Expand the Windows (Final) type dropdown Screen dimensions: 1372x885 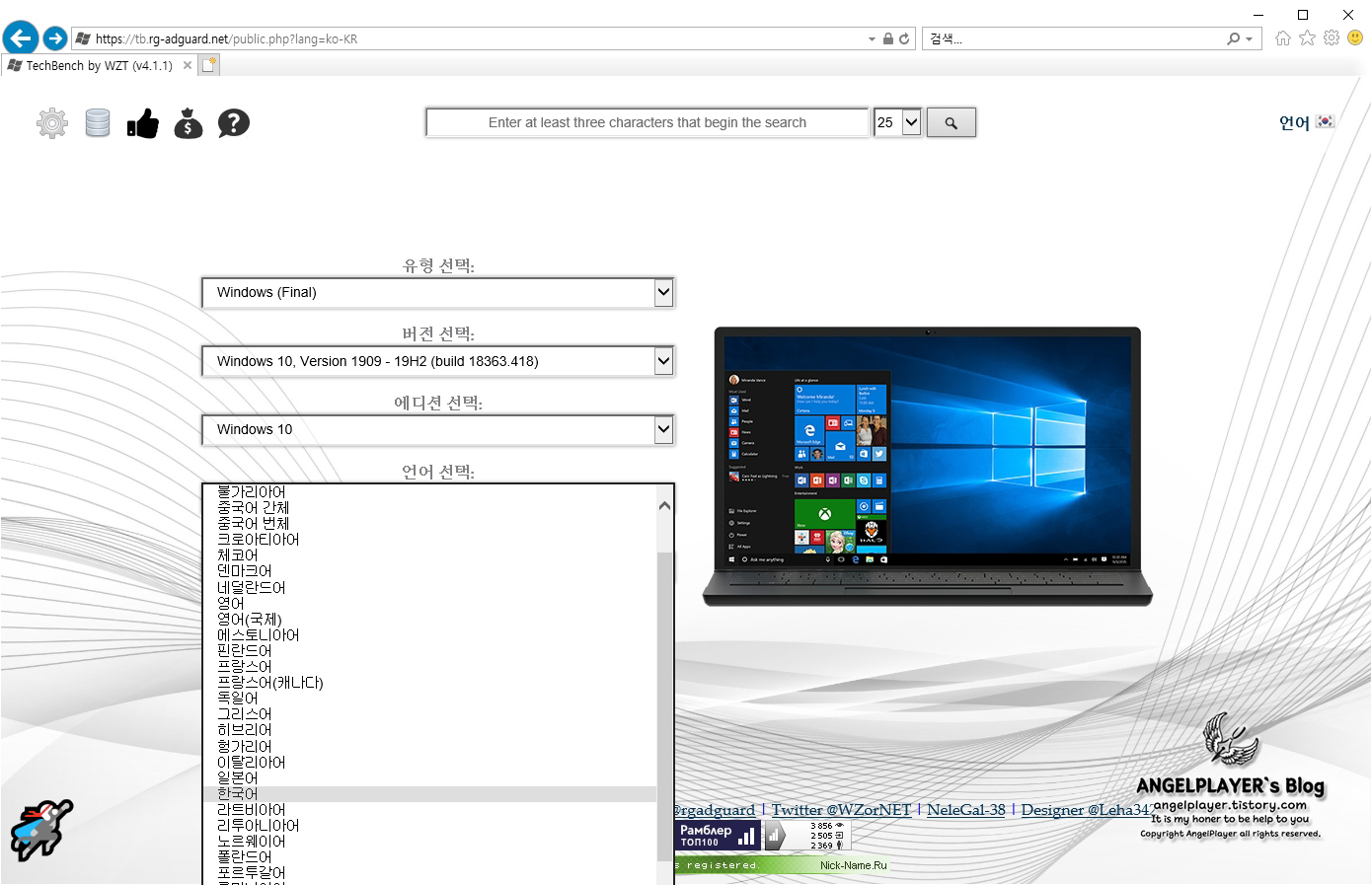[x=437, y=292]
